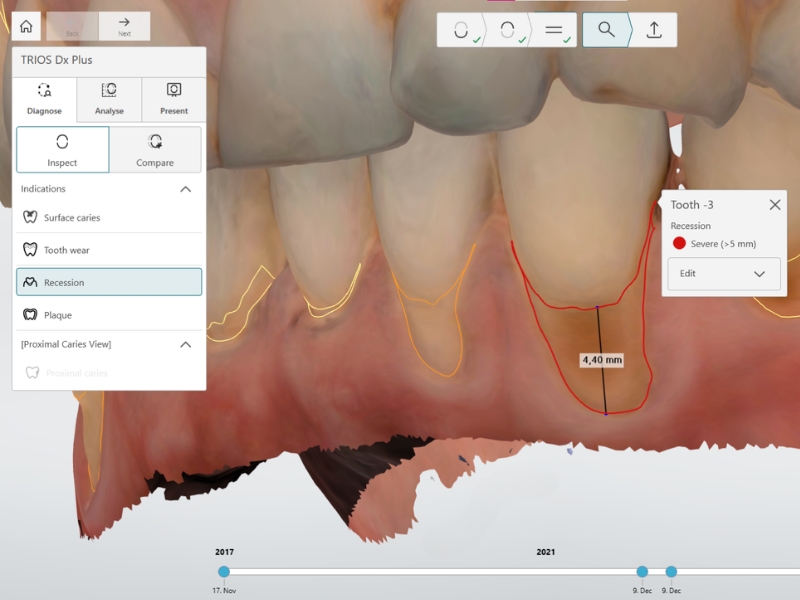Image resolution: width=800 pixels, height=600 pixels.
Task: Open the Edit dropdown for Tooth -3
Action: pyautogui.click(x=723, y=274)
